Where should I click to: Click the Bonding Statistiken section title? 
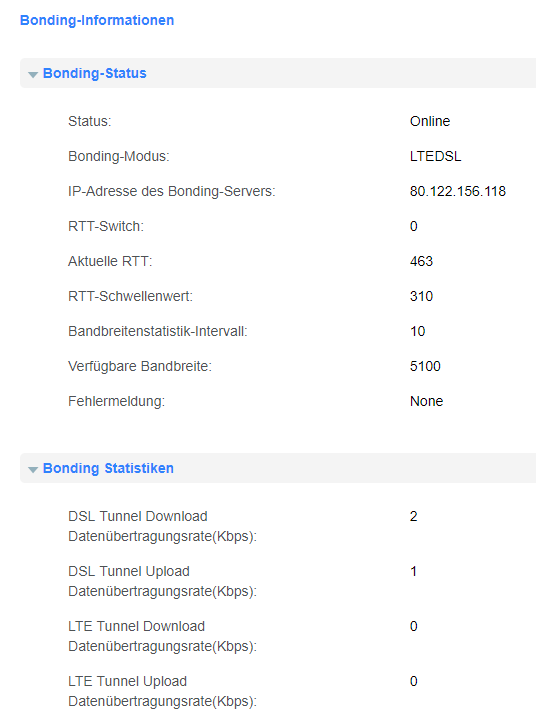pos(108,469)
